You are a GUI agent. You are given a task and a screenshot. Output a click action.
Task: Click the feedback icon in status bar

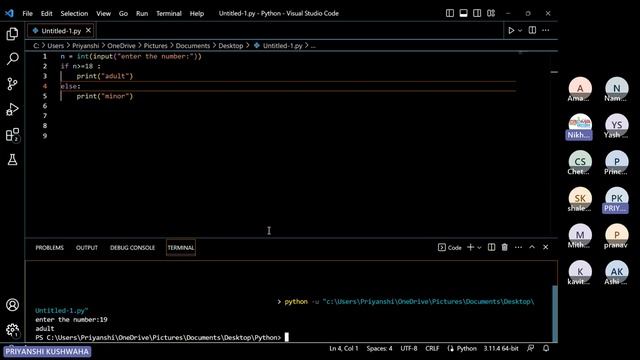tap(530, 349)
